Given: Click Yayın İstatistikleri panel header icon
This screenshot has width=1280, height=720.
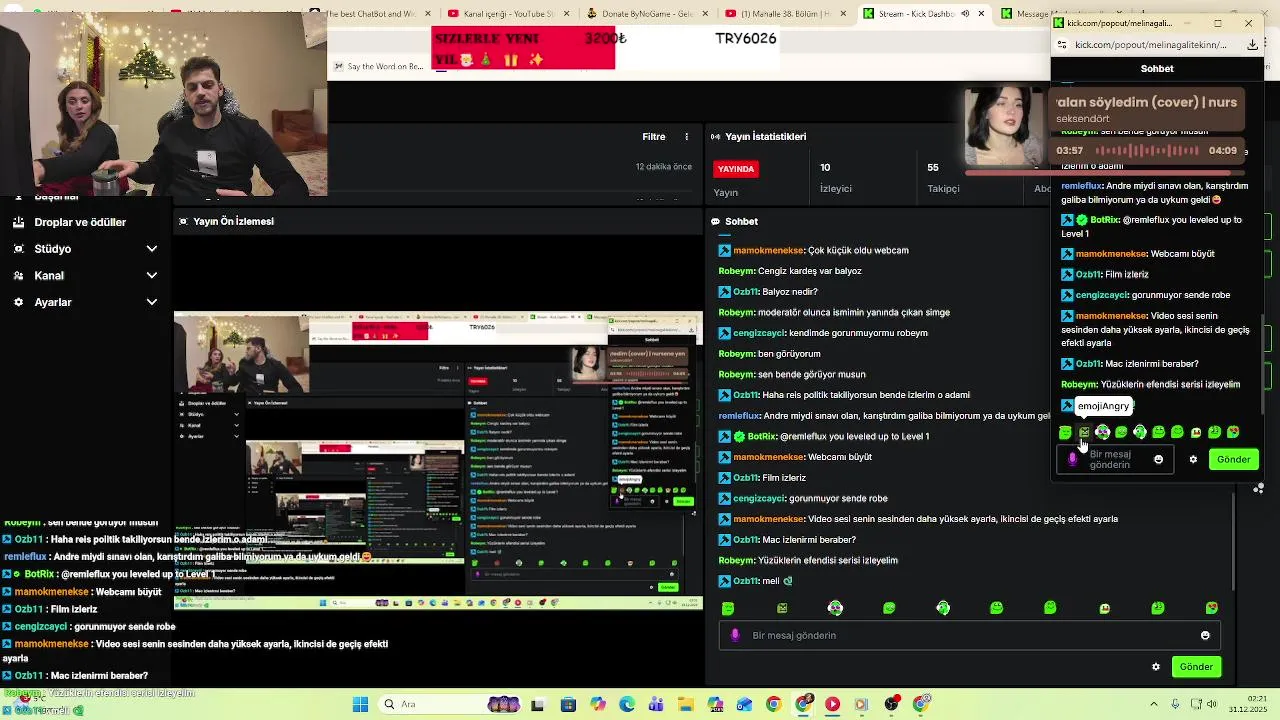Looking at the screenshot, I should pos(715,137).
